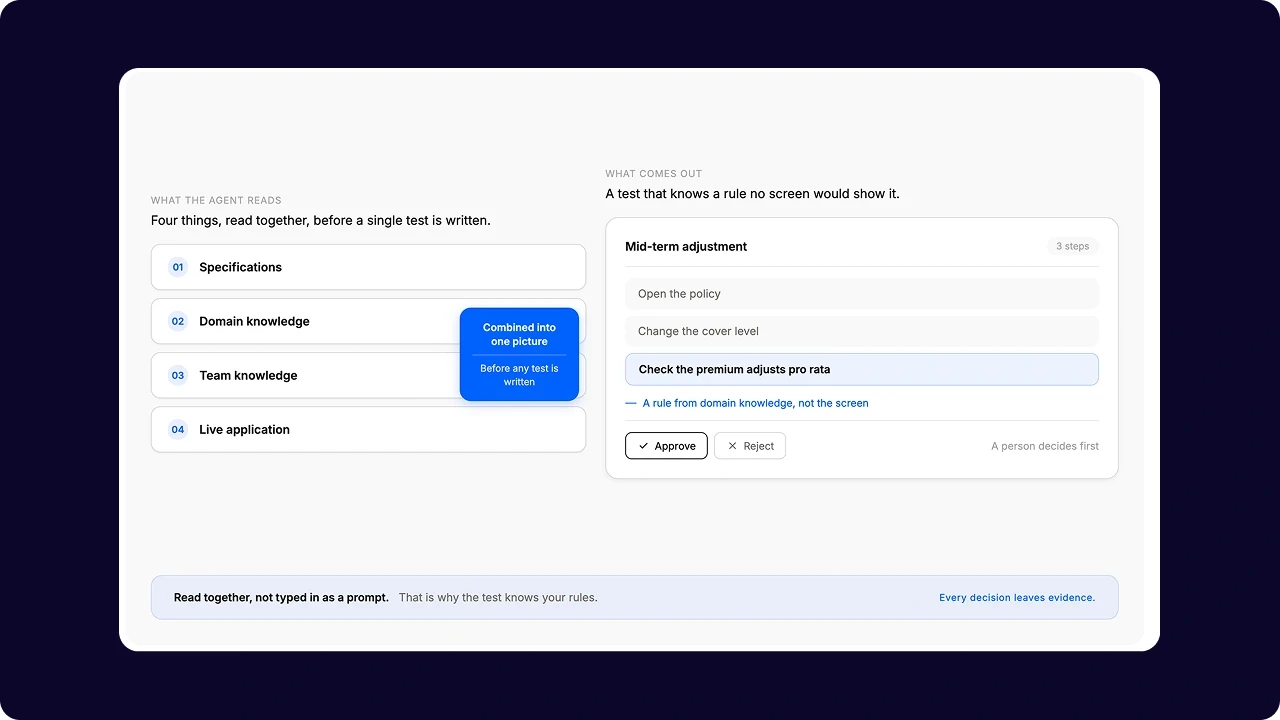Click 'A rule from domain knowledge' note
1280x720 pixels.
pyautogui.click(x=755, y=403)
